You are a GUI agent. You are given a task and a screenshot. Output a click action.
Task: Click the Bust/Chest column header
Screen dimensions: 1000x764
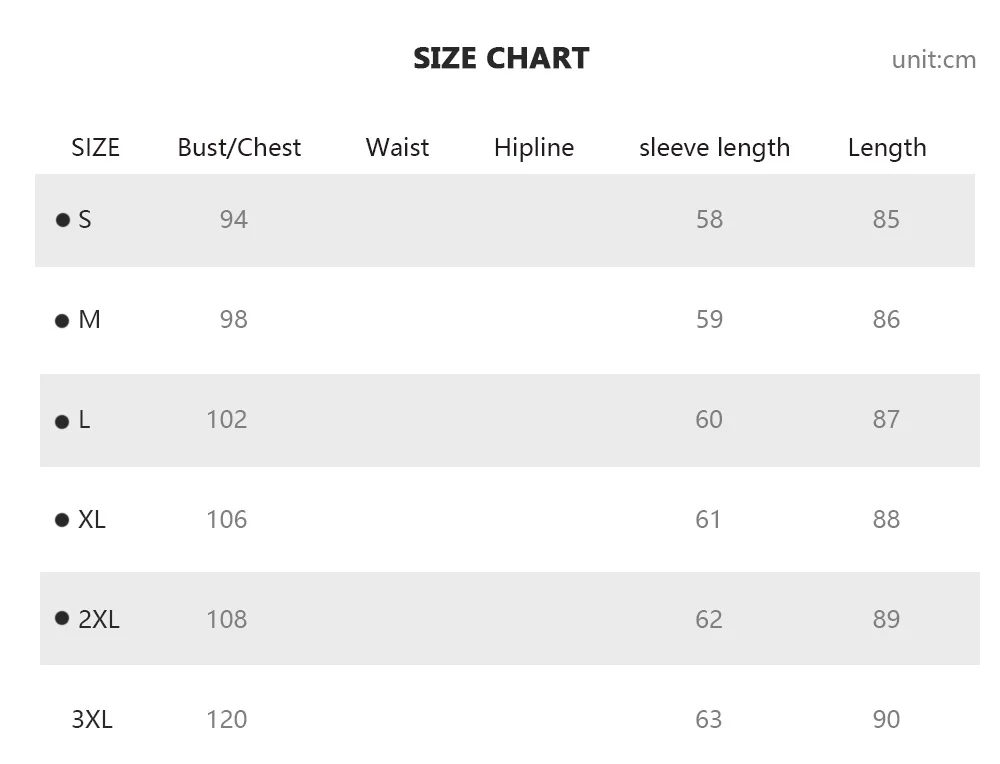click(239, 147)
